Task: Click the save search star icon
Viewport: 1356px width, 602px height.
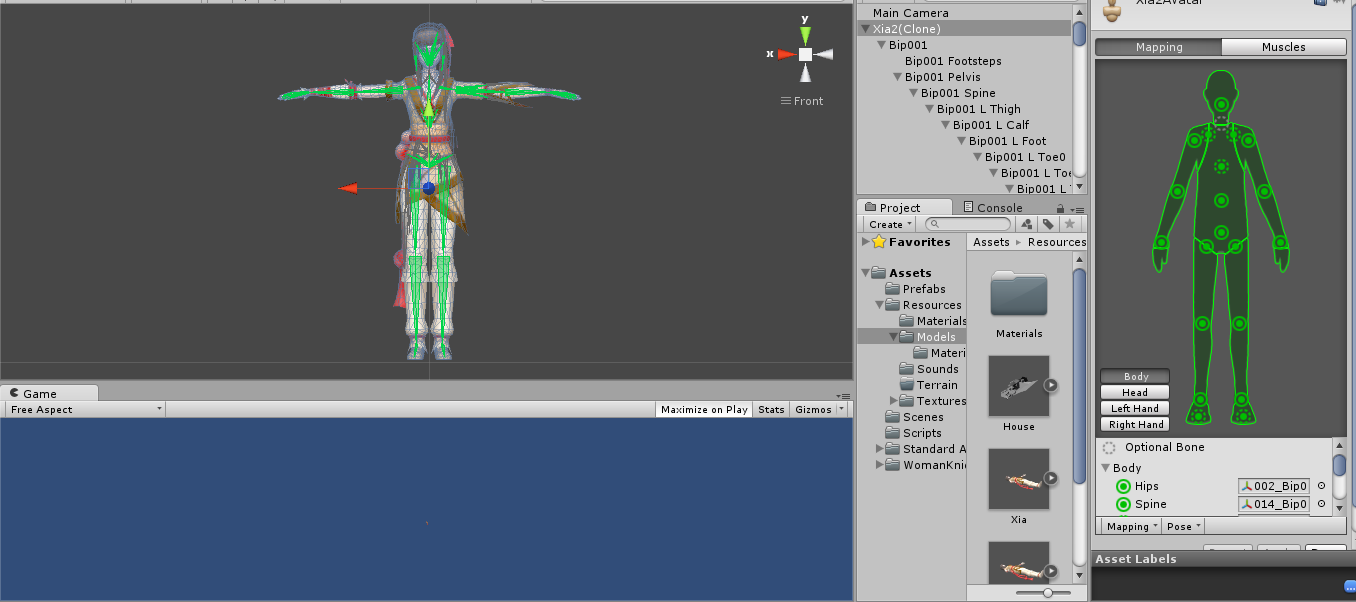Action: coord(1069,224)
